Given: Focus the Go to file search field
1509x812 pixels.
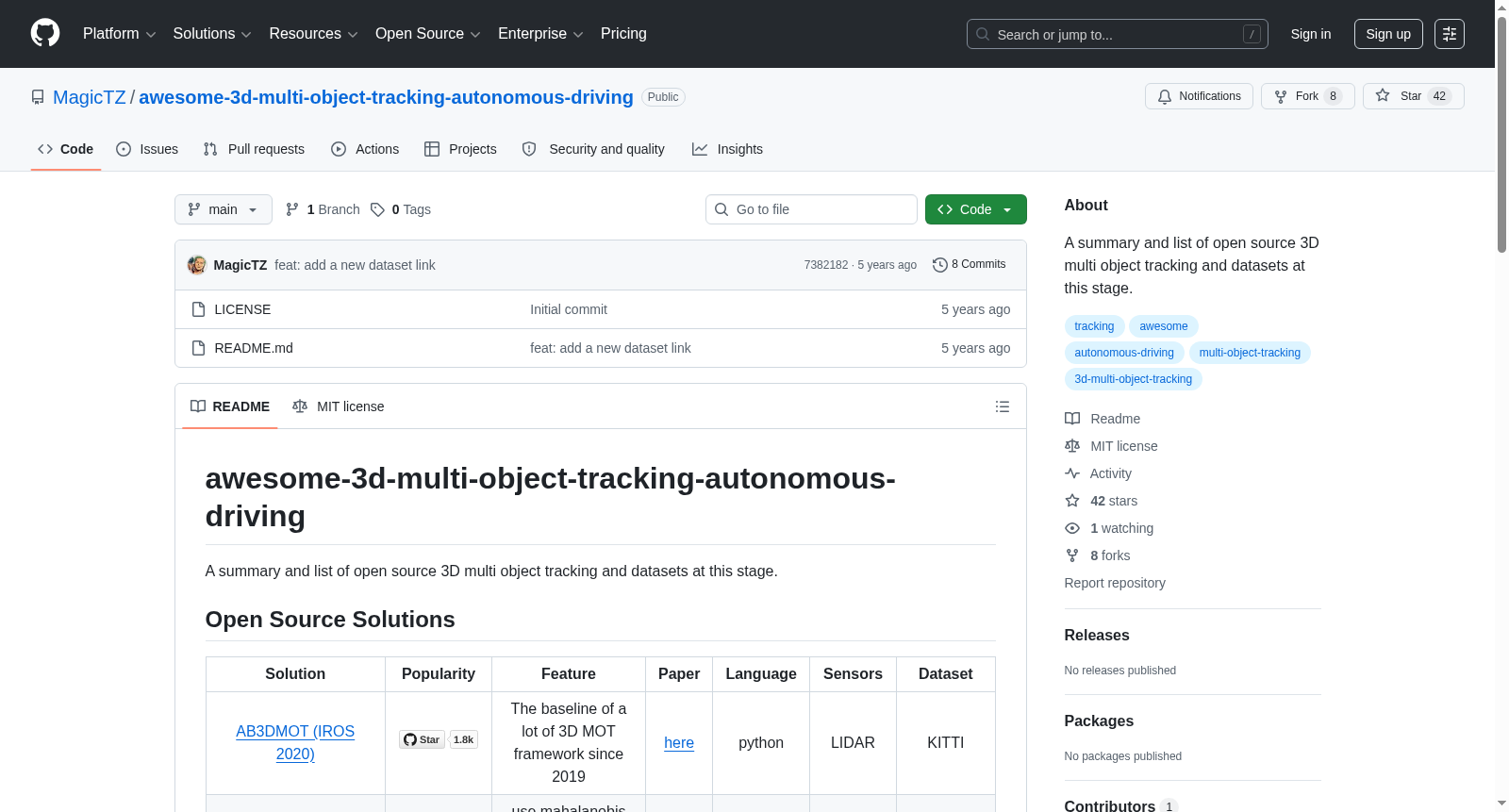Looking at the screenshot, I should [x=811, y=209].
